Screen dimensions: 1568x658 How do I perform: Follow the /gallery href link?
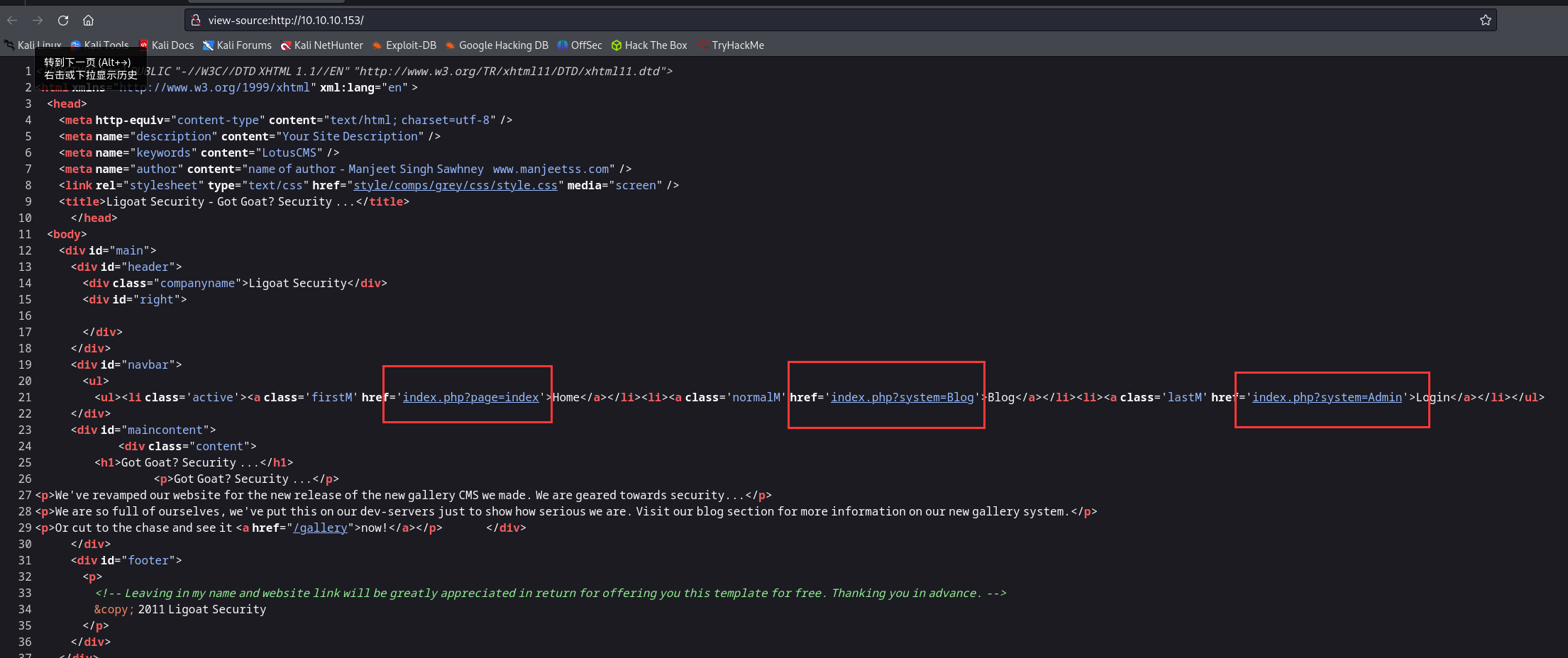[320, 528]
